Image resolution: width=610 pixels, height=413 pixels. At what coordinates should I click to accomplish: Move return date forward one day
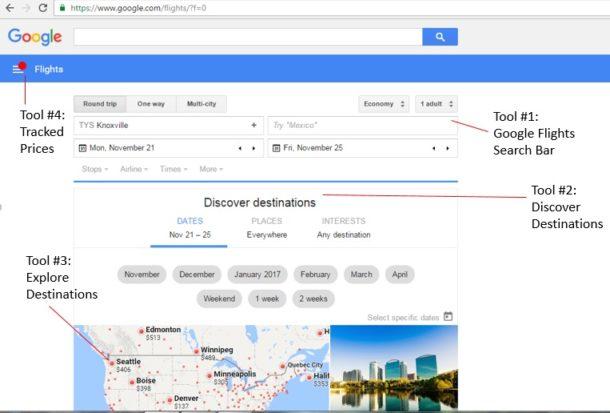pyautogui.click(x=447, y=148)
